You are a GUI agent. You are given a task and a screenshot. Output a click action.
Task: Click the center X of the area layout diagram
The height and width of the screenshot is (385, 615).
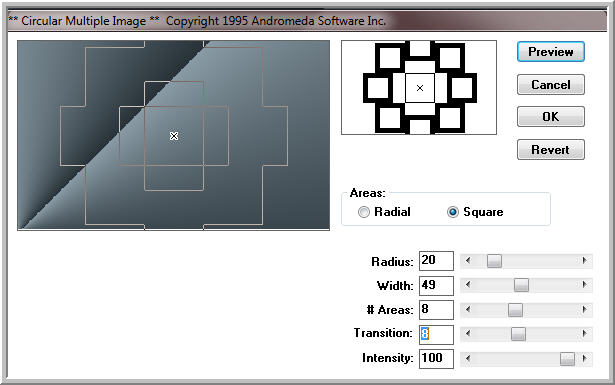coord(420,88)
